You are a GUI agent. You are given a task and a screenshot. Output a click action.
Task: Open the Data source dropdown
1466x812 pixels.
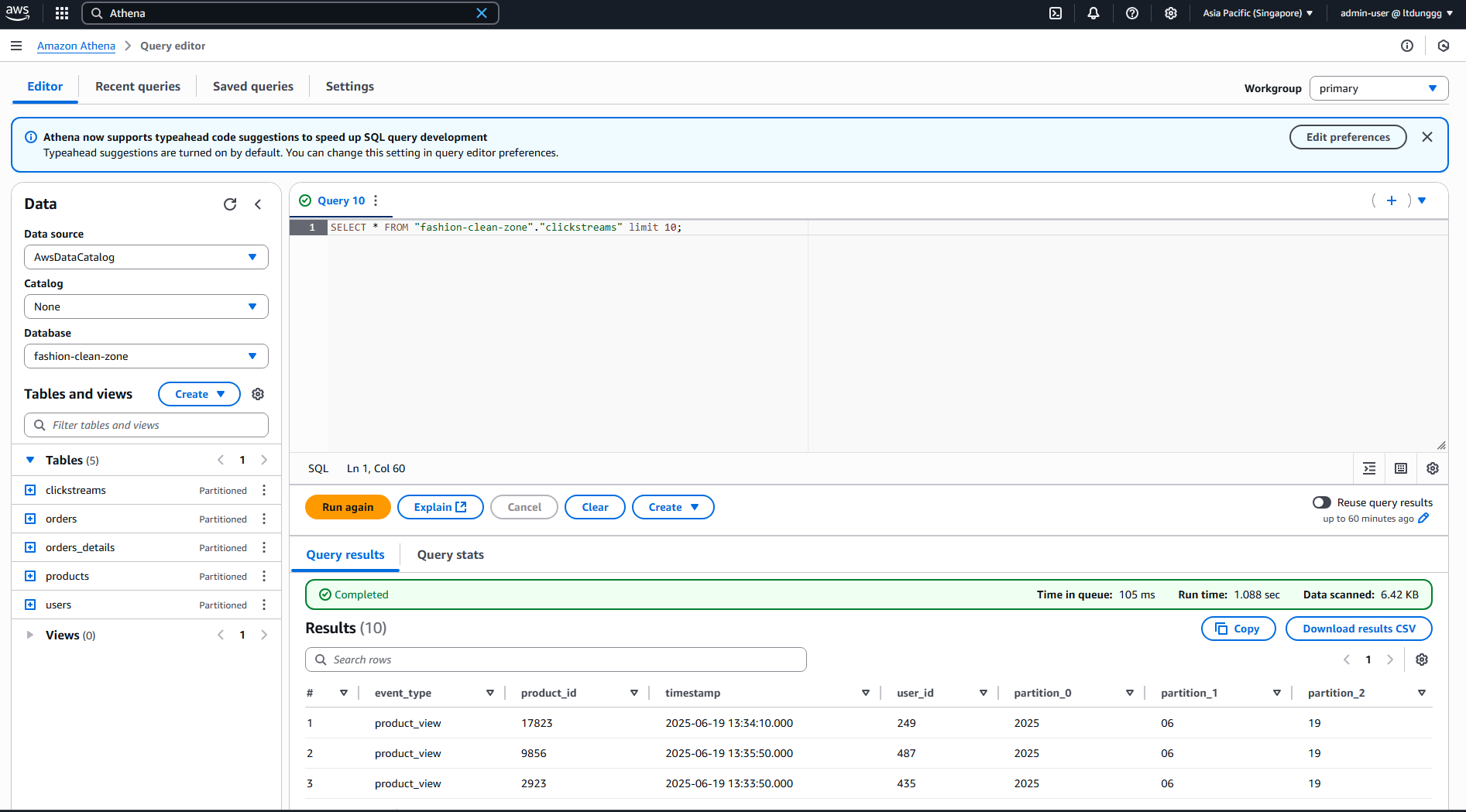point(146,257)
